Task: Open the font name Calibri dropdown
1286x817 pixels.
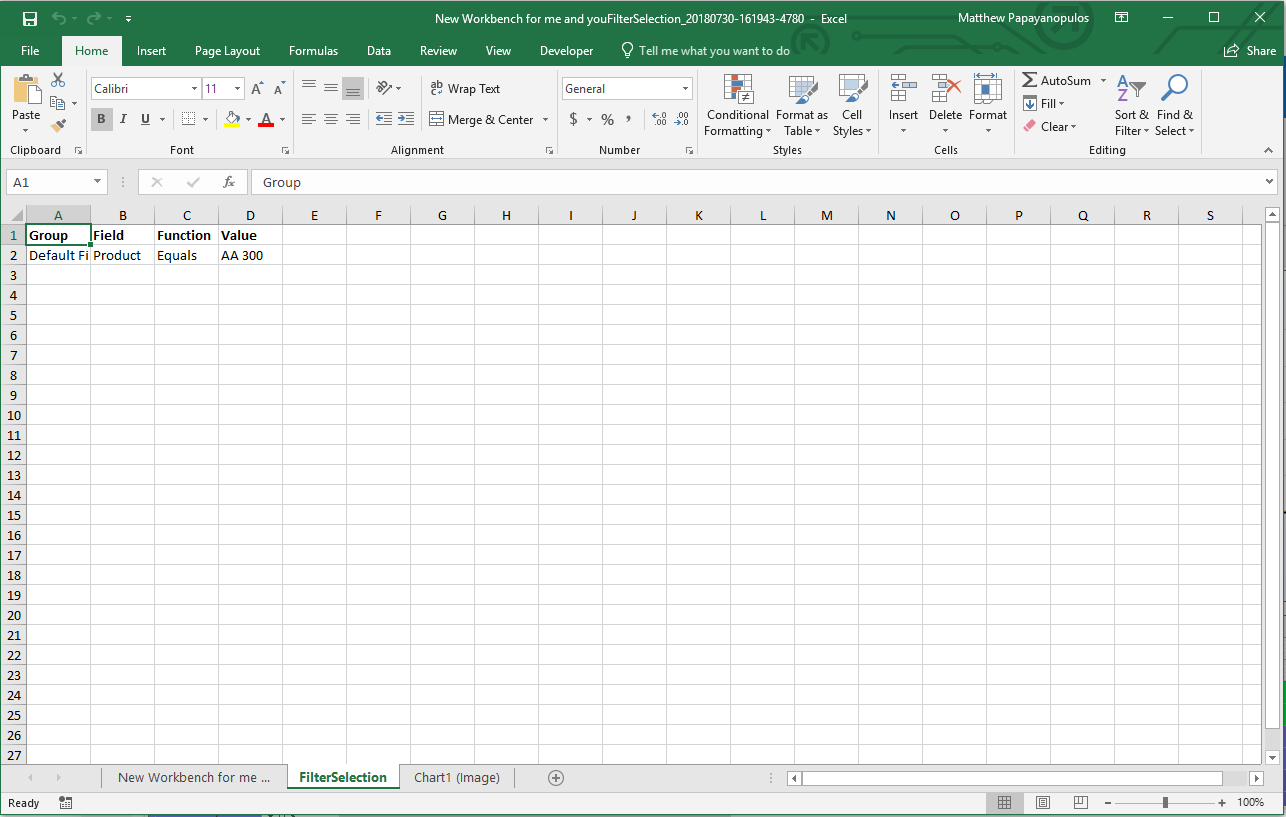Action: coord(194,89)
